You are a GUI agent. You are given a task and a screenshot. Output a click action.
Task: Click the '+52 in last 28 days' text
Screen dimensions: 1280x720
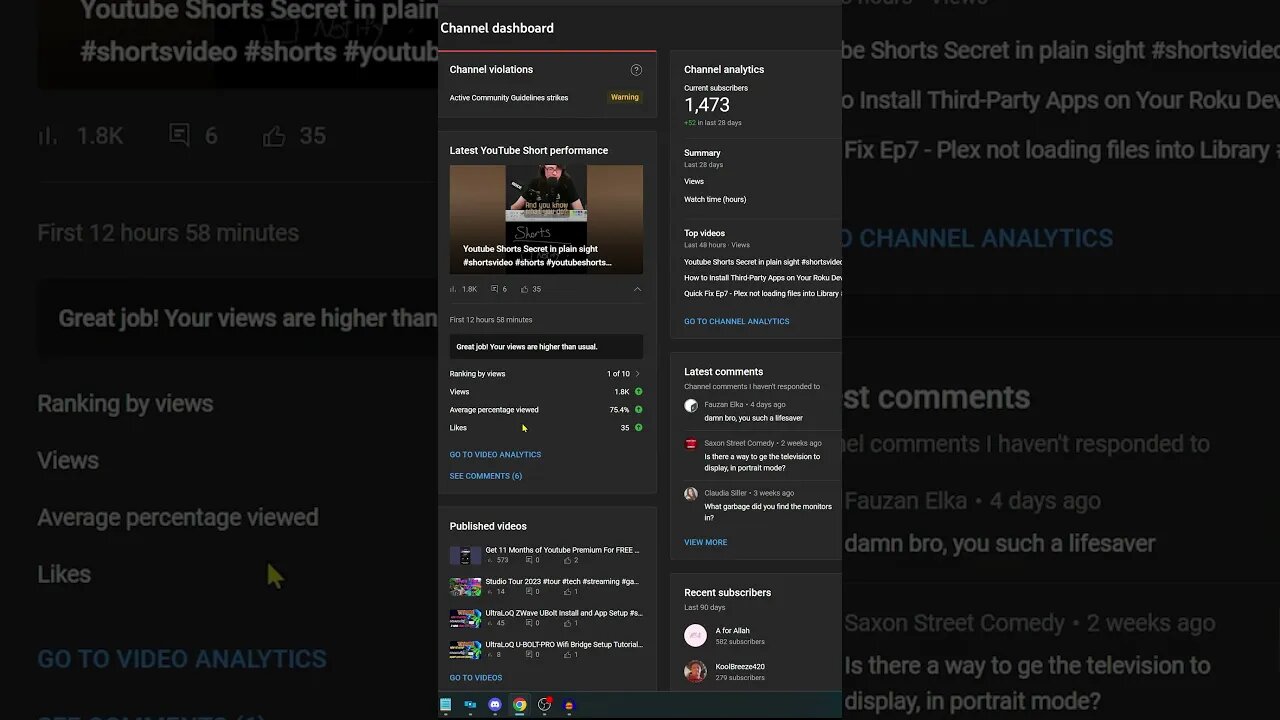[713, 123]
